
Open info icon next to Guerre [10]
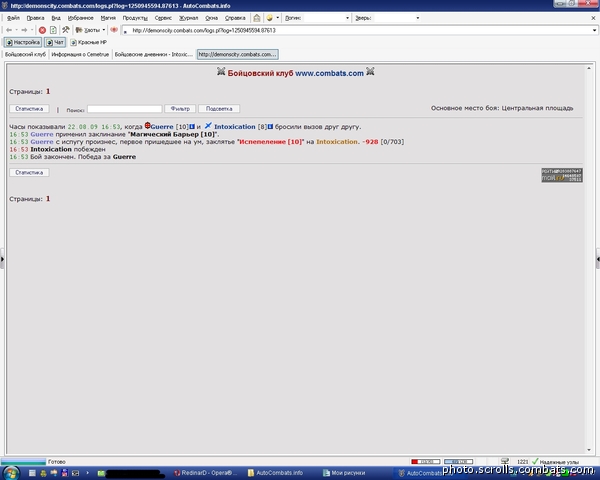[192, 126]
